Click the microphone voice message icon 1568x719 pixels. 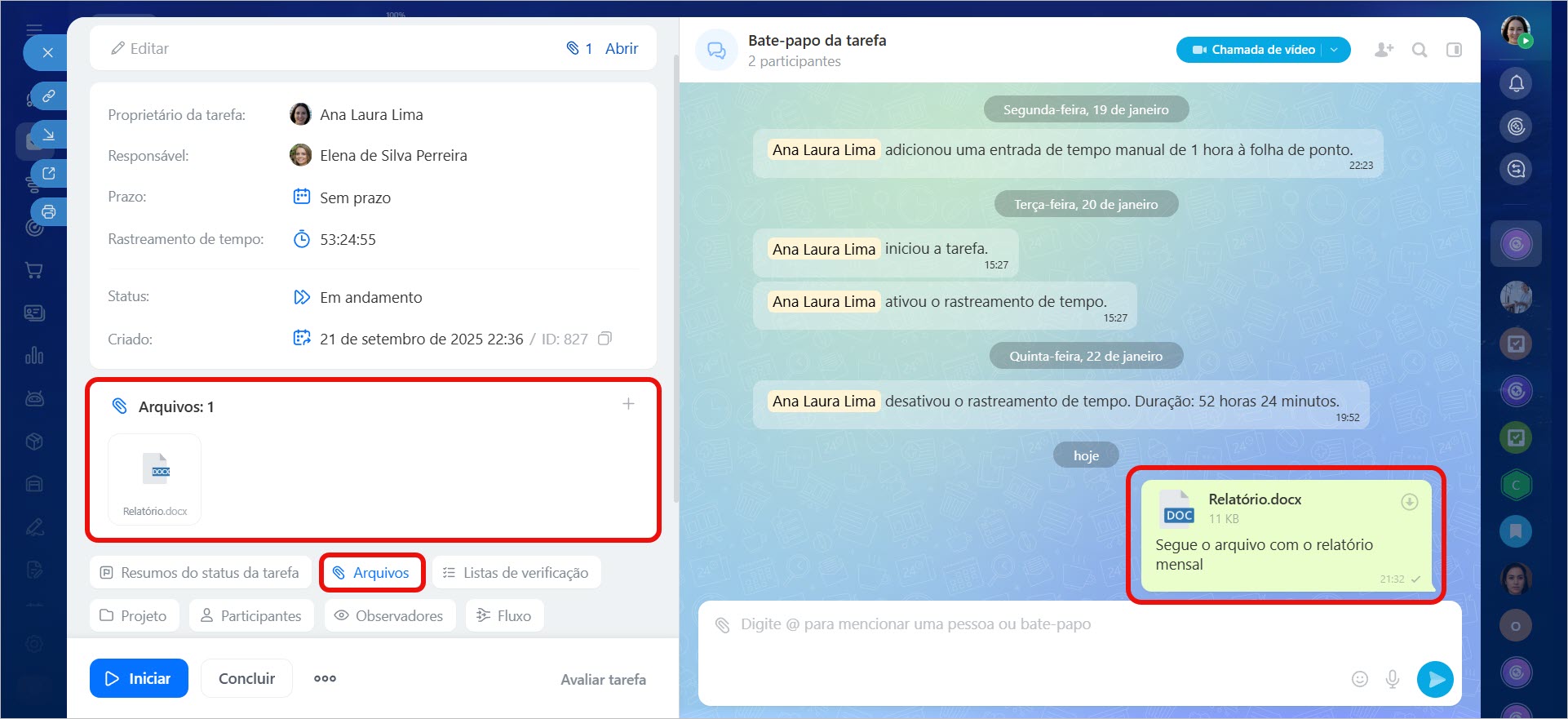coord(1393,679)
